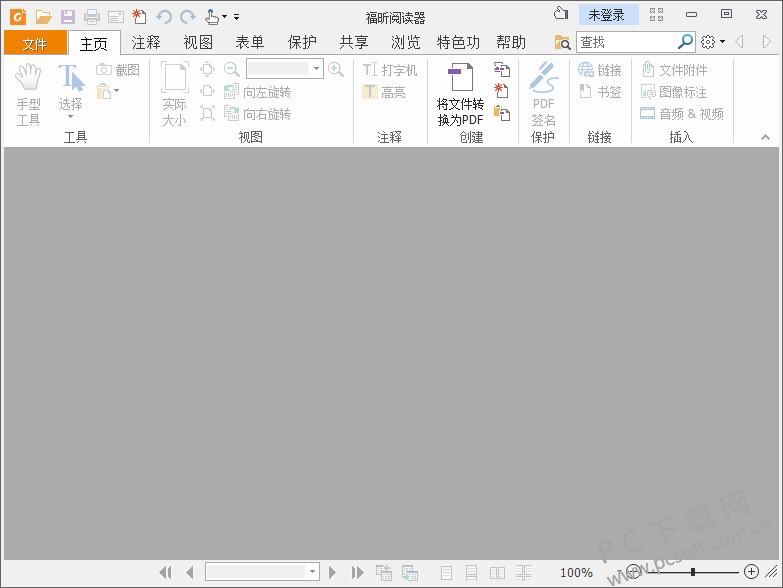Screen dimensions: 783x588
Task: Select facing pages layout icon
Action: 497,573
